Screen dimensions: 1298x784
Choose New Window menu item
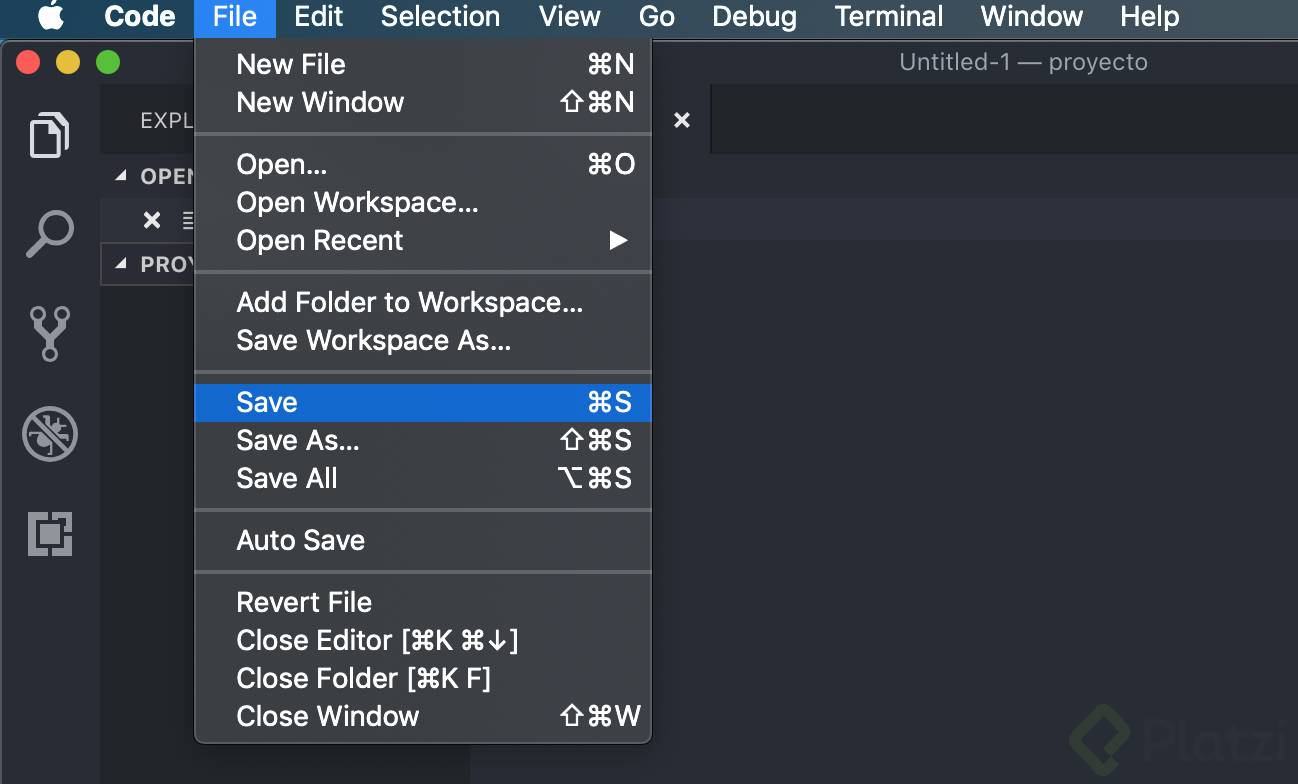423,102
